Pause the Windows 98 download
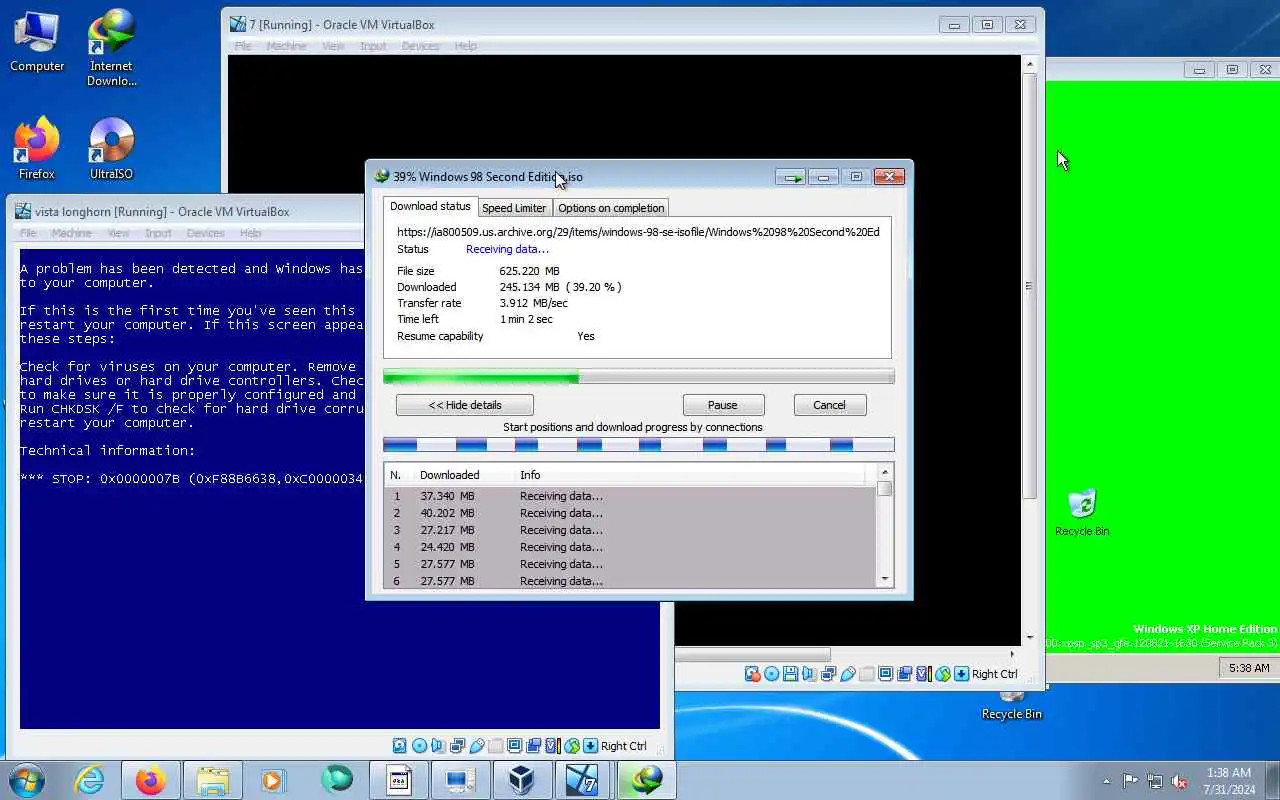 [x=723, y=405]
